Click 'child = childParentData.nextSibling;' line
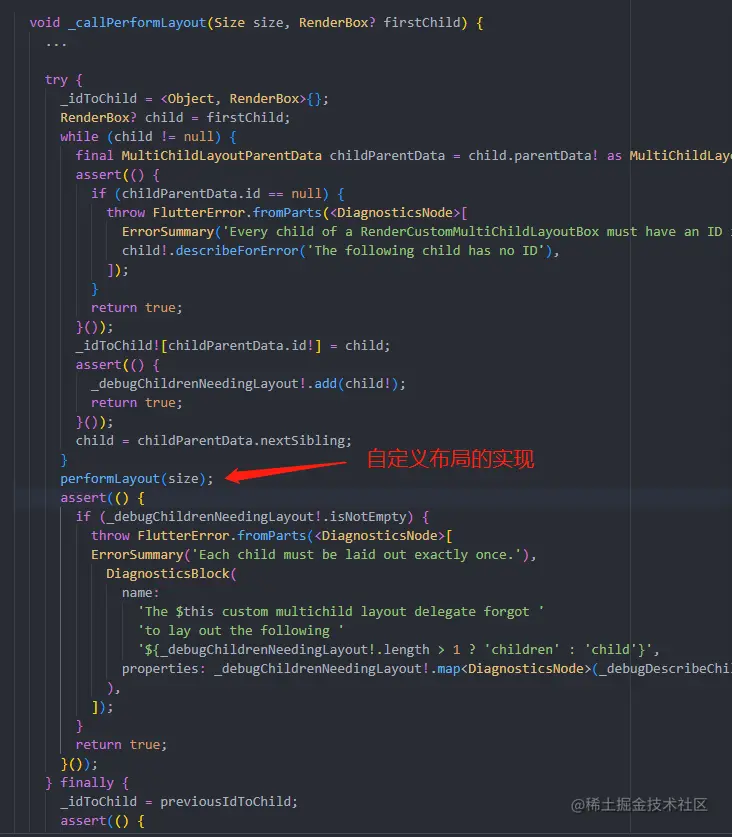The image size is (732, 837). pyautogui.click(x=214, y=441)
